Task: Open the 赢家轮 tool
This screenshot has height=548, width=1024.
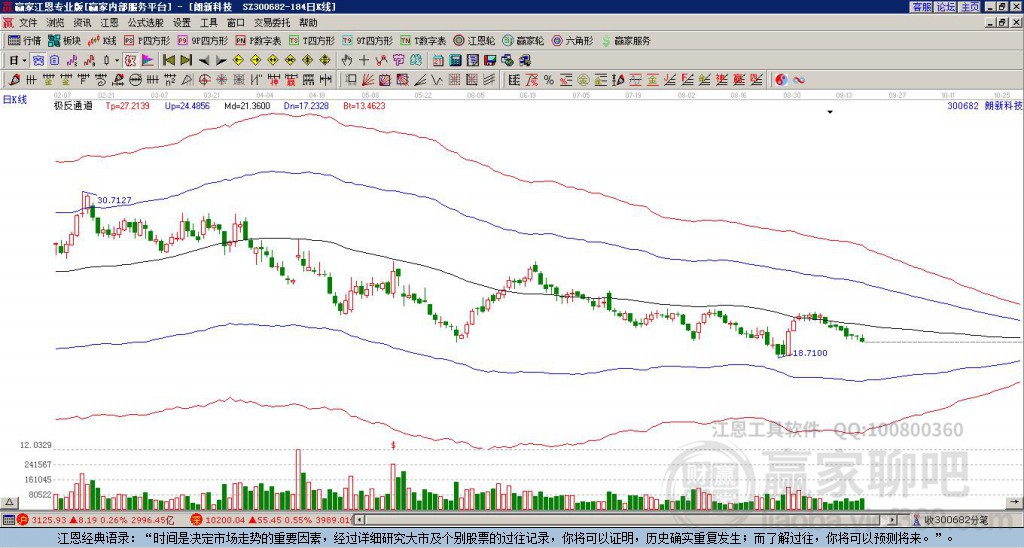Action: click(x=523, y=40)
